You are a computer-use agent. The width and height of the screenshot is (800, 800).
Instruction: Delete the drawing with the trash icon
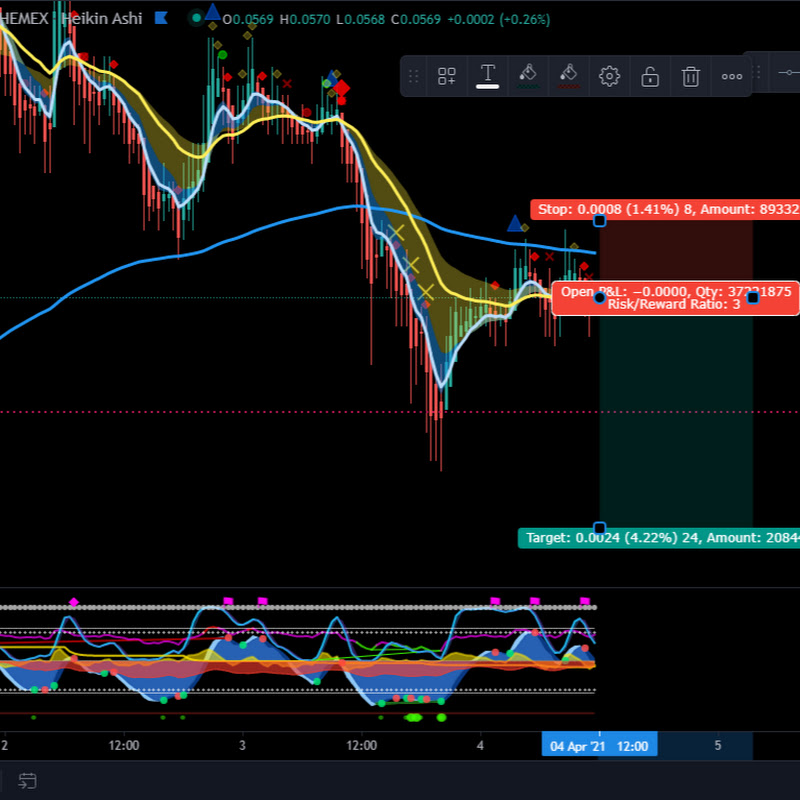coord(690,76)
